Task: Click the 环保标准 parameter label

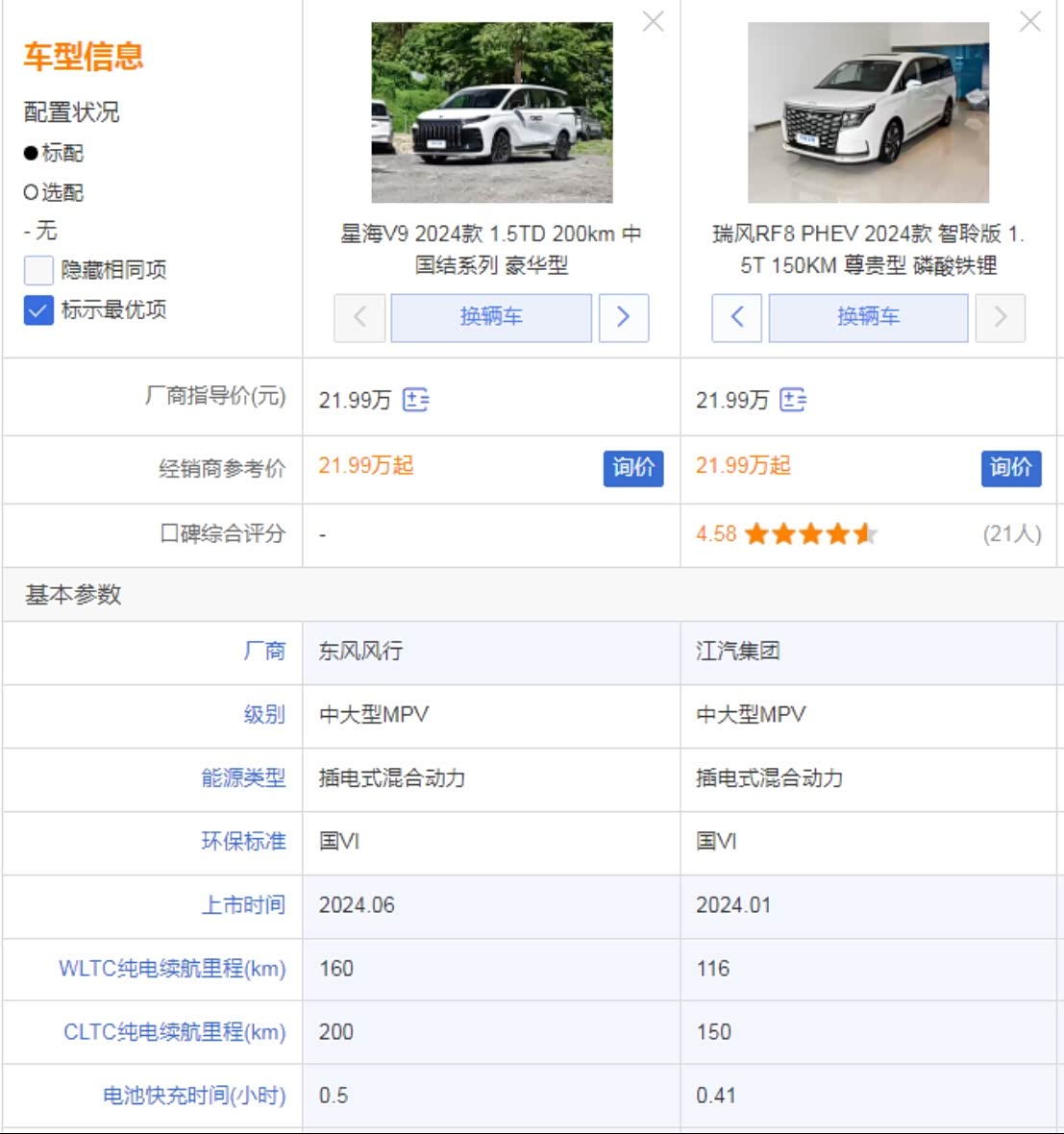Action: click(x=243, y=841)
